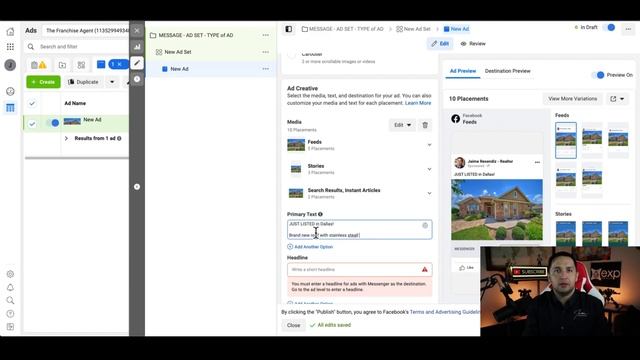Open emoji picker in Primary Text field

(x=425, y=225)
